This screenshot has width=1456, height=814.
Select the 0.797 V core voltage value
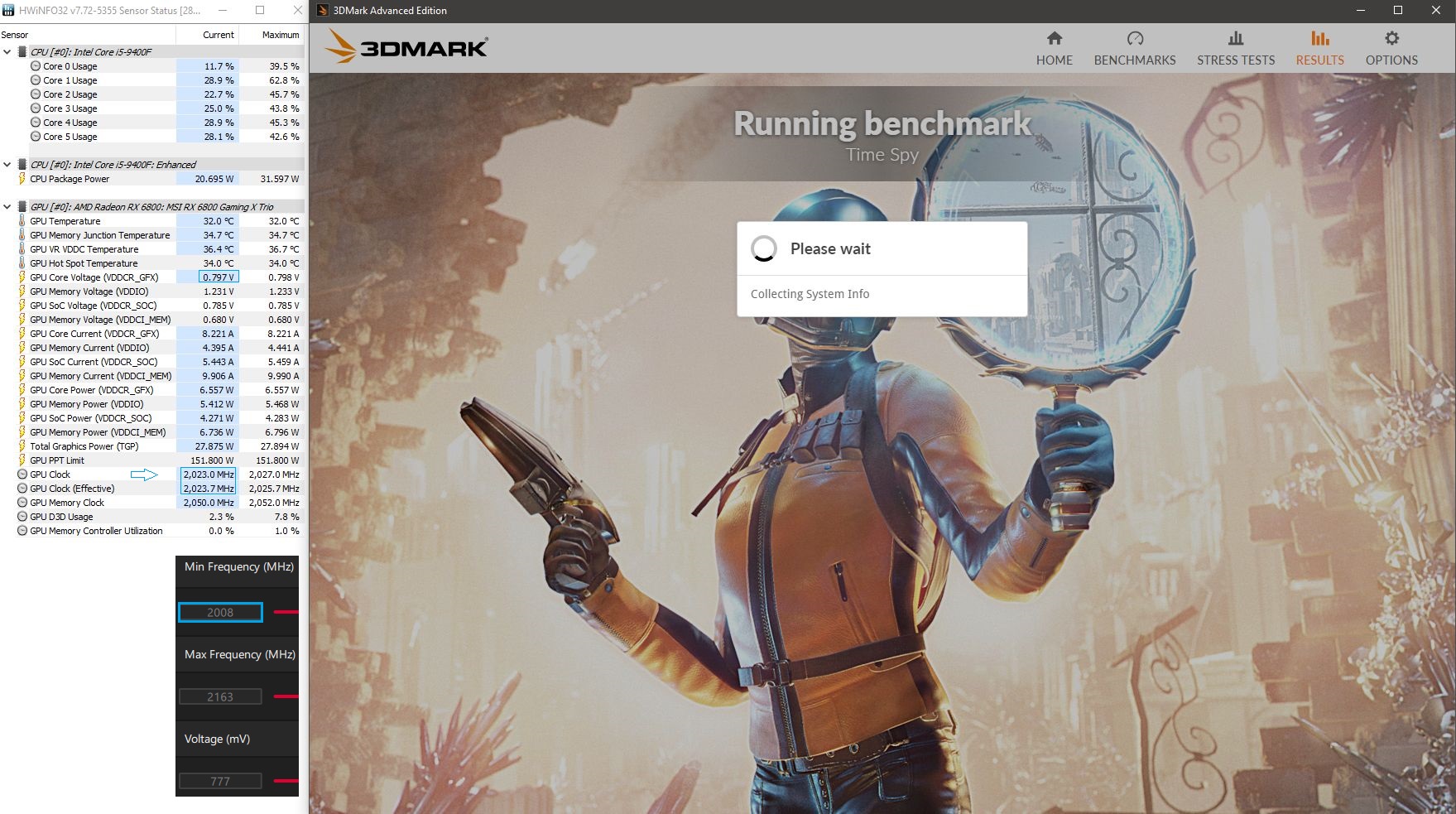219,277
